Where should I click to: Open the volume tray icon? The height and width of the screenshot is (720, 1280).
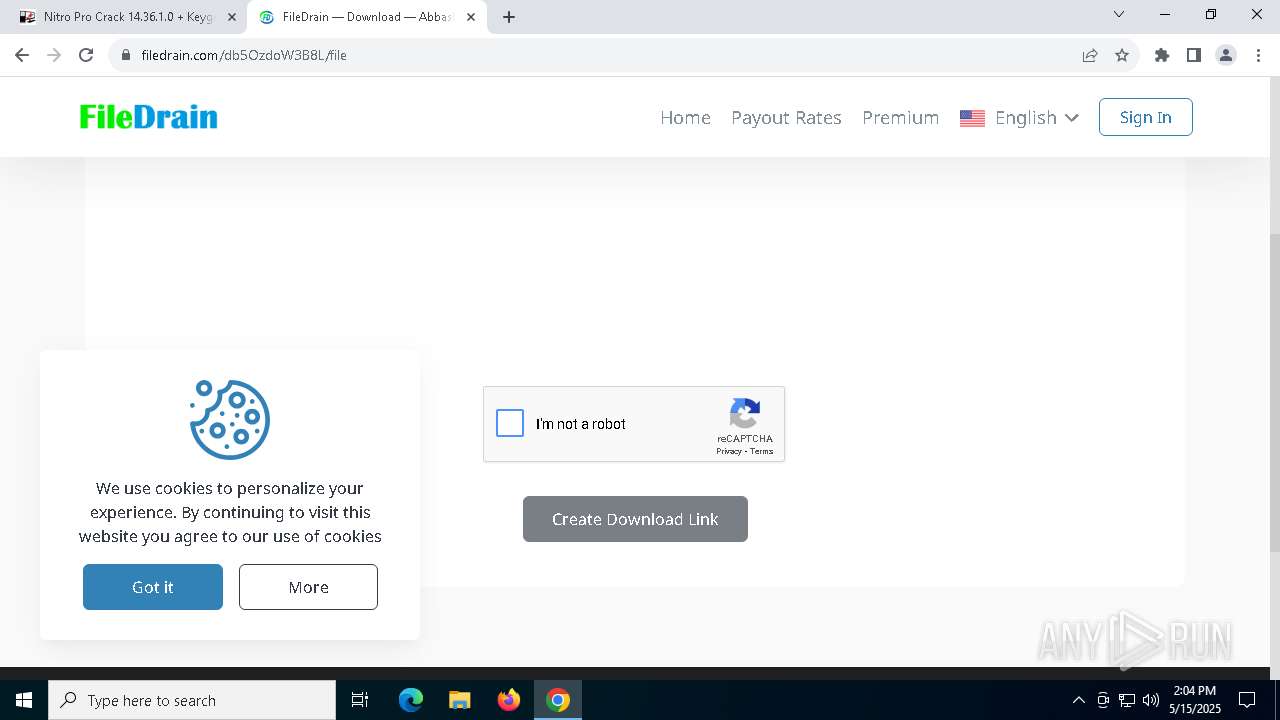pos(1151,700)
